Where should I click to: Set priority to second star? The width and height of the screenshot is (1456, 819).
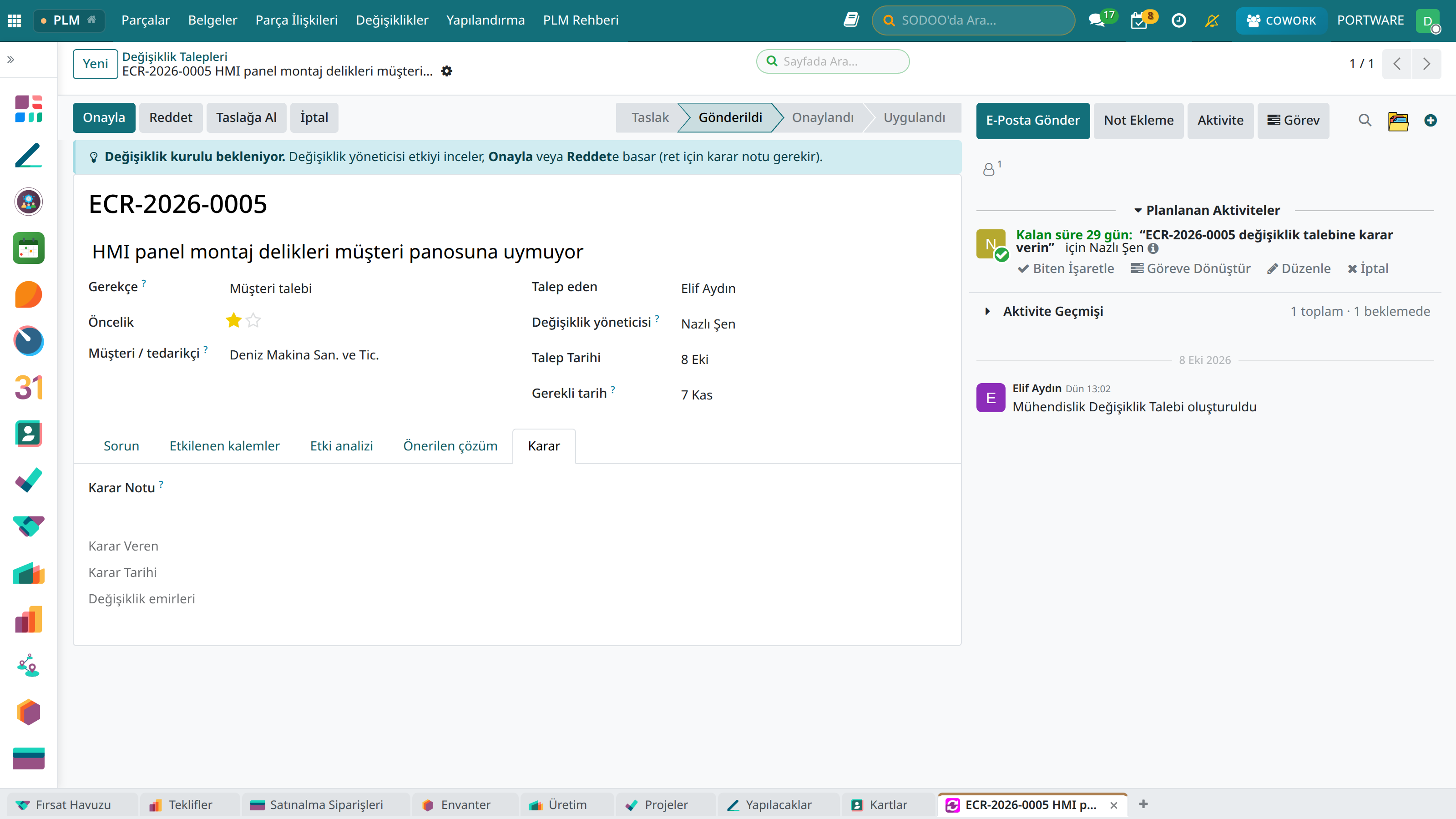[253, 320]
